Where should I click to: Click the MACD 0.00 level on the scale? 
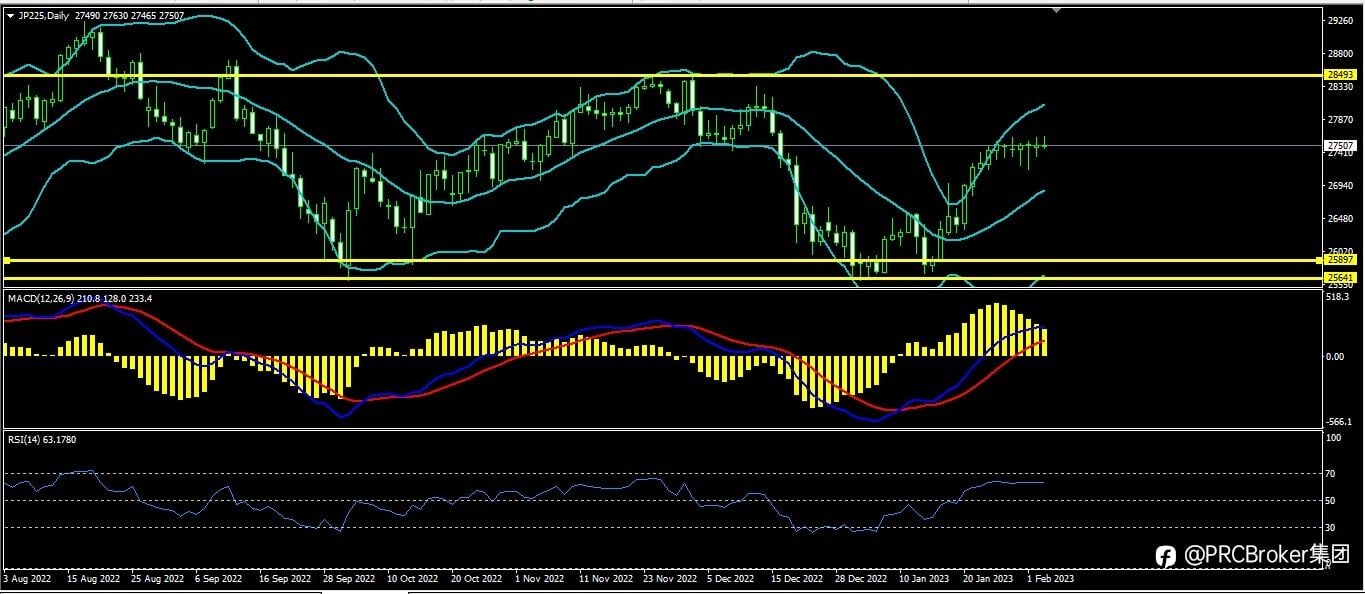pyautogui.click(x=1336, y=356)
